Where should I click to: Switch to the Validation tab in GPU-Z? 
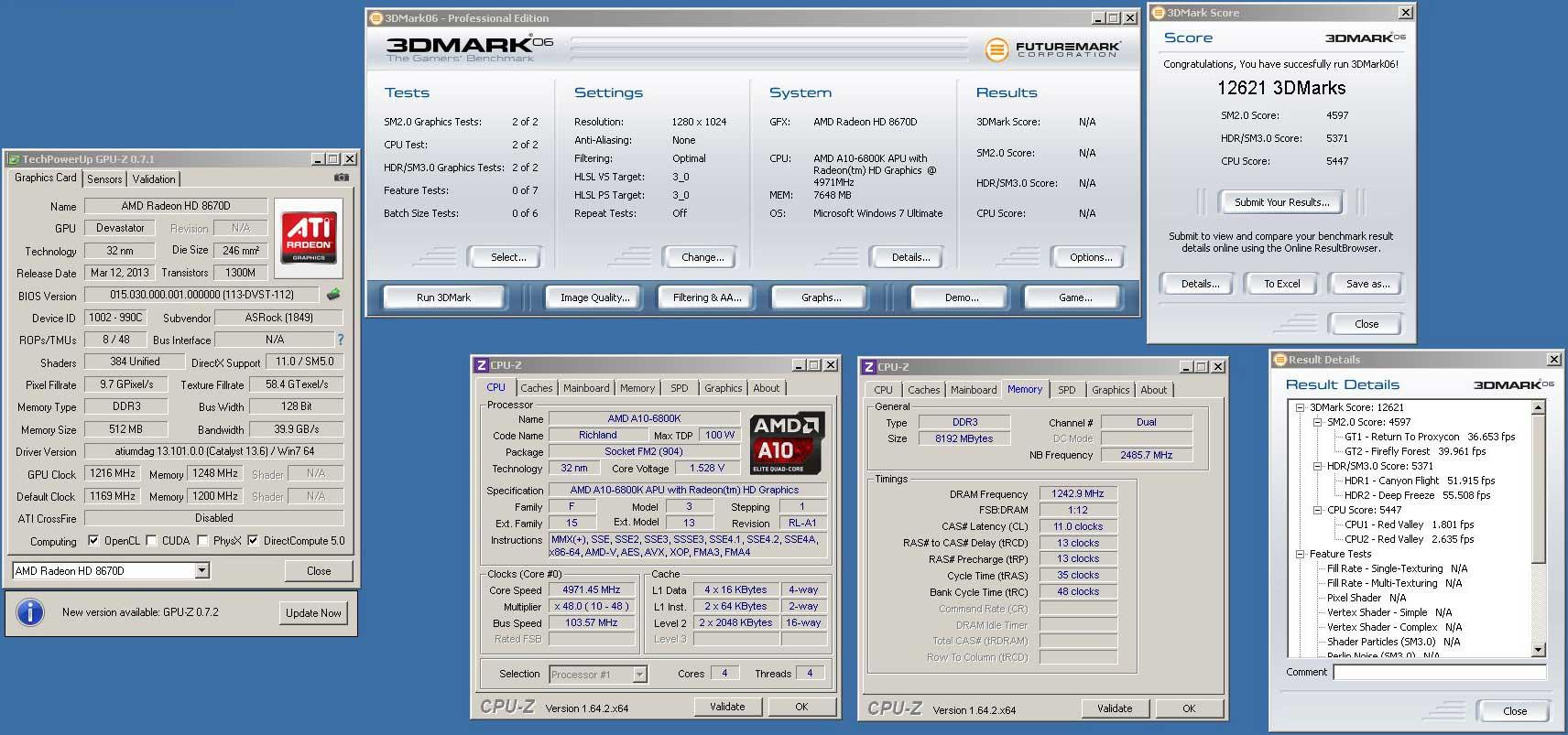(x=154, y=179)
